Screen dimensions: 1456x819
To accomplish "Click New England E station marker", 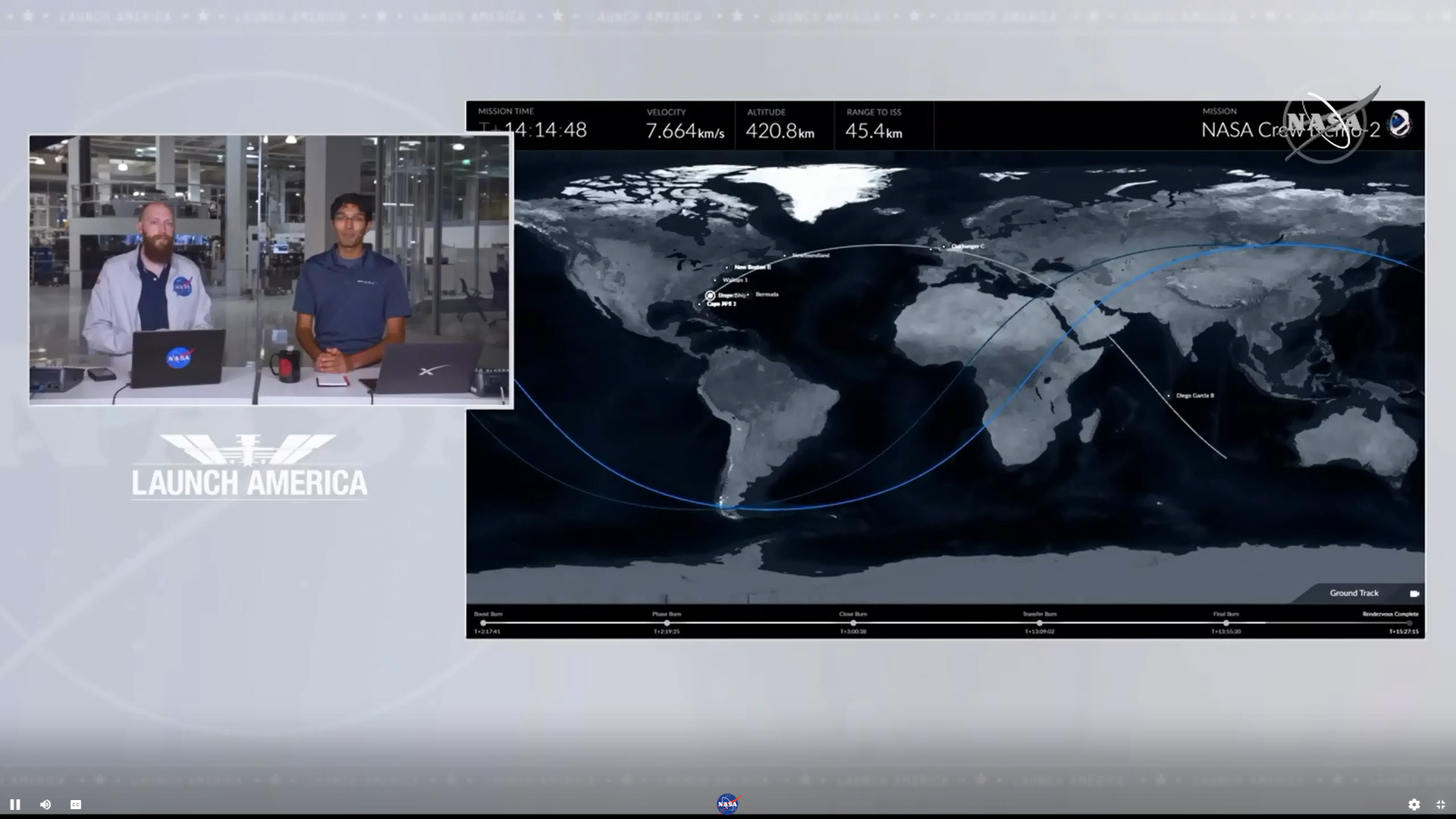I will click(727, 267).
